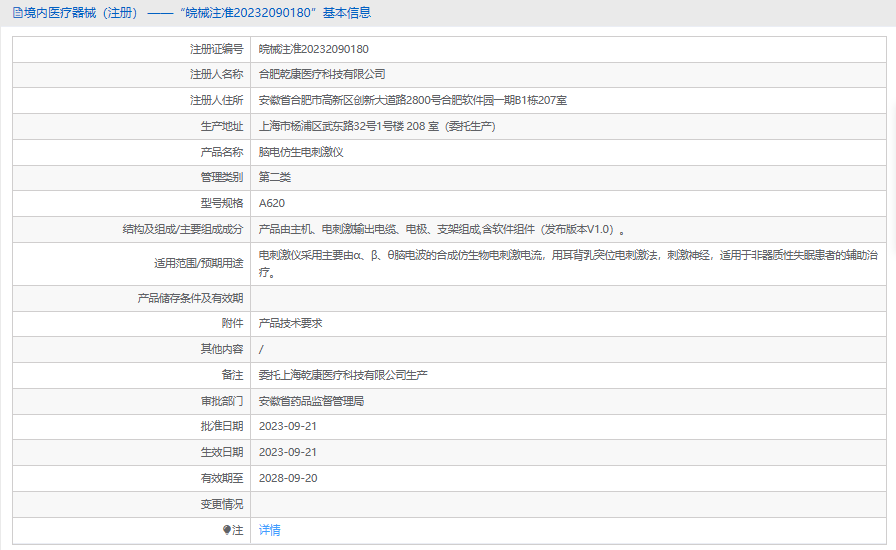The image size is (896, 550).
Task: Click structure description 产品由主机、电刺激输出电缆
Action: point(442,229)
